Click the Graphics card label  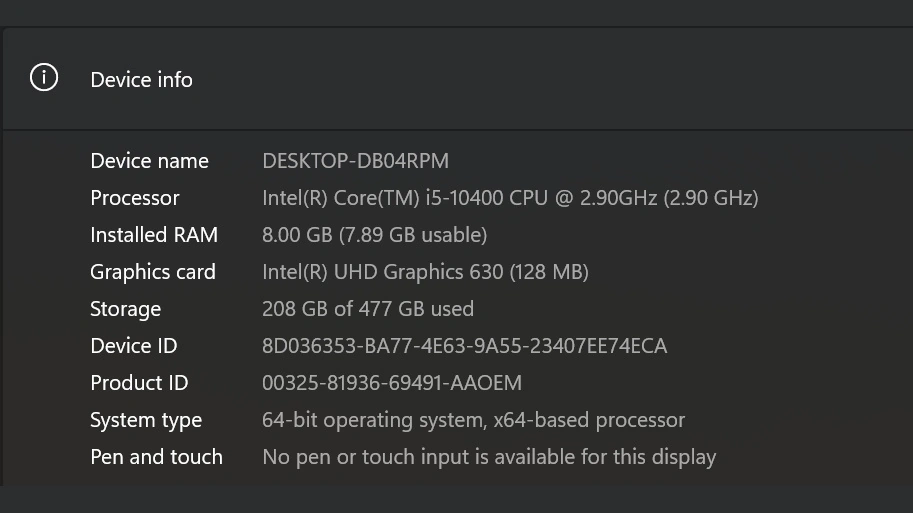[153, 272]
